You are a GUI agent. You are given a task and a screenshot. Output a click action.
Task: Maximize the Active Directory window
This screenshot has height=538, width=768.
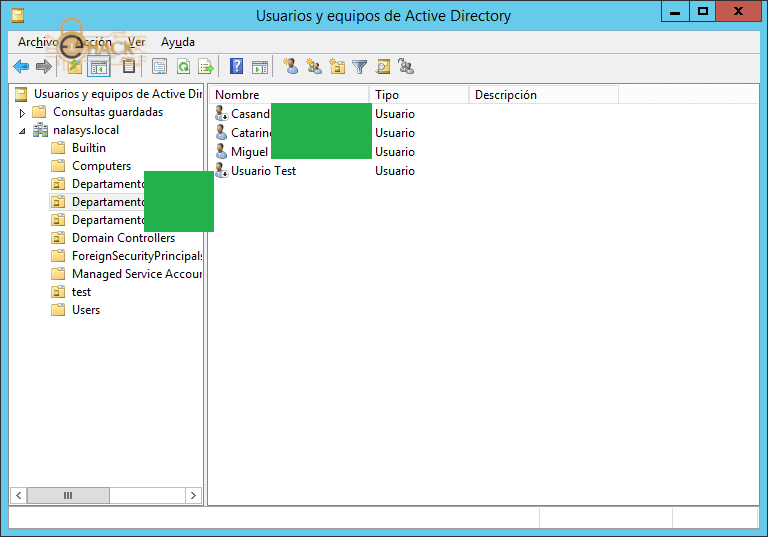point(703,11)
